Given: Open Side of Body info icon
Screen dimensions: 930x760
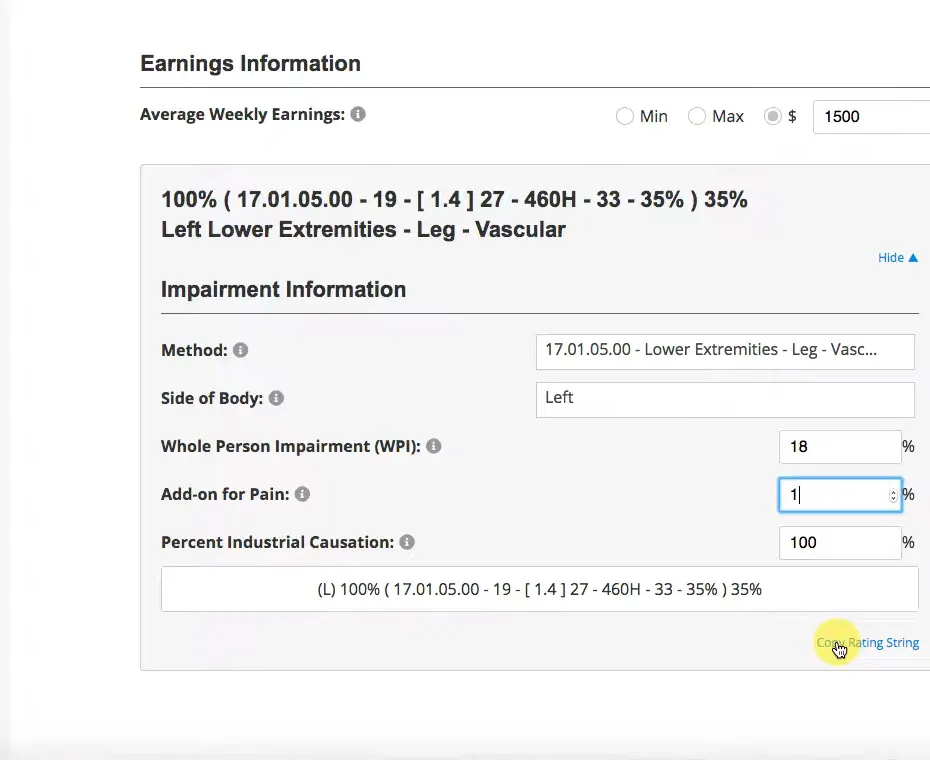Looking at the screenshot, I should tap(276, 398).
